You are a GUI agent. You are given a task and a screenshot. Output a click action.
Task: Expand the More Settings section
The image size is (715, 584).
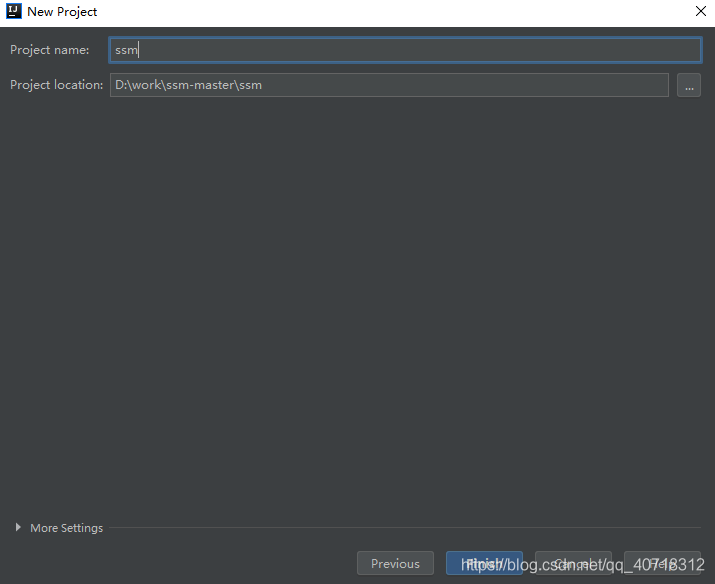(x=18, y=527)
